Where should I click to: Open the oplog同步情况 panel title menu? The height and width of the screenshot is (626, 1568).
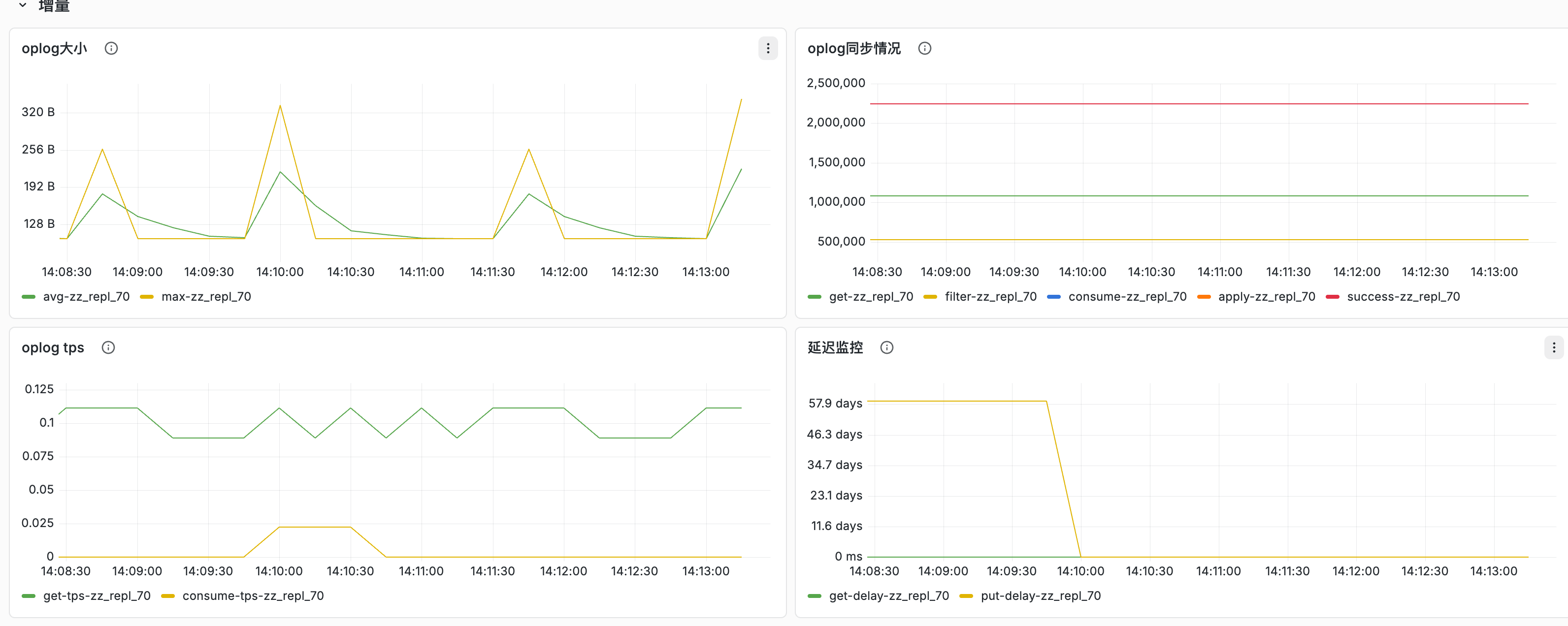pos(853,48)
